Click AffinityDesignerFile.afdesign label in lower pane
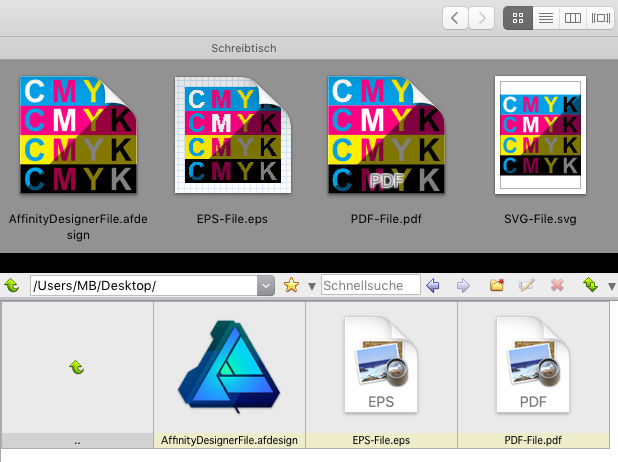Screen dimensions: 618x462 229,440
